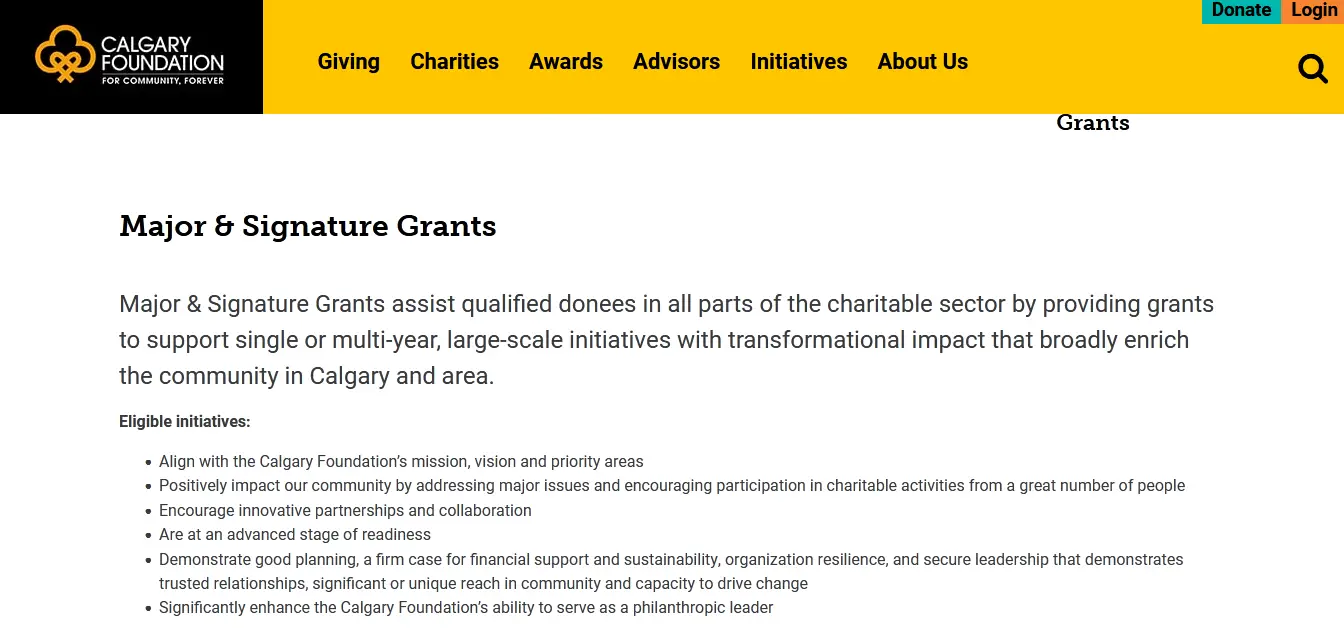Click the bullet about mission, vision and priority areas
Viewport: 1344px width, 635px height.
(401, 462)
